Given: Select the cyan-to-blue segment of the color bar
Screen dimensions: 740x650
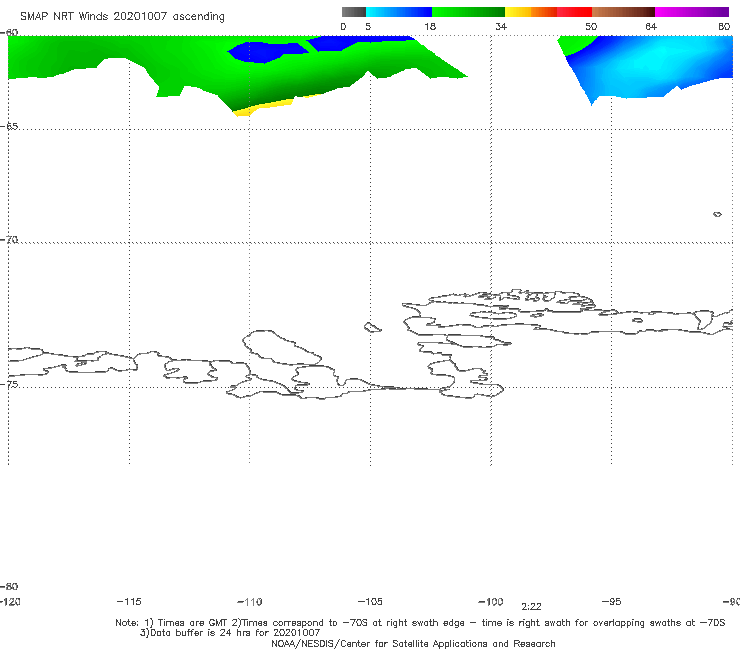Looking at the screenshot, I should click(399, 12).
